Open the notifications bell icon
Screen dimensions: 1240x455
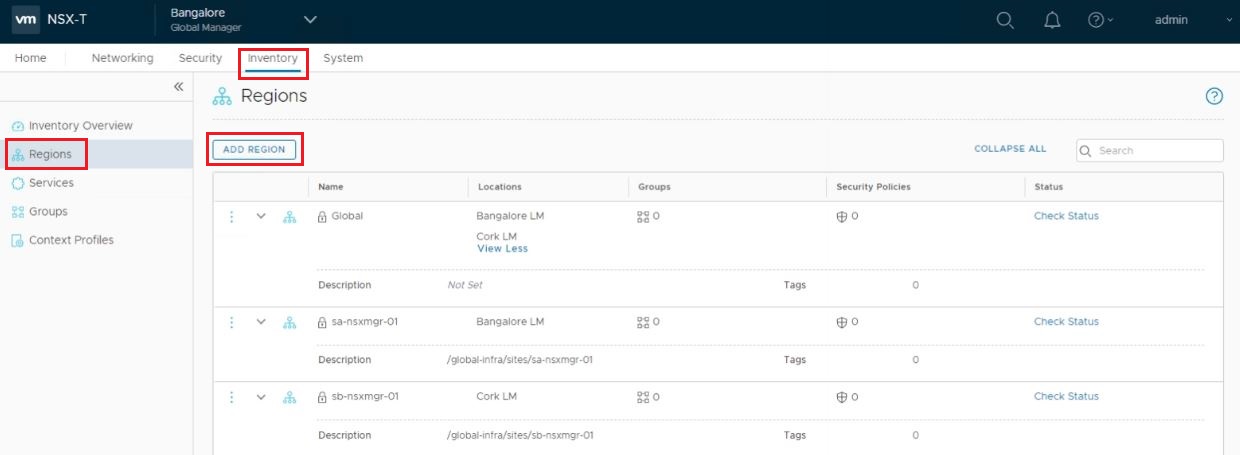point(1052,21)
